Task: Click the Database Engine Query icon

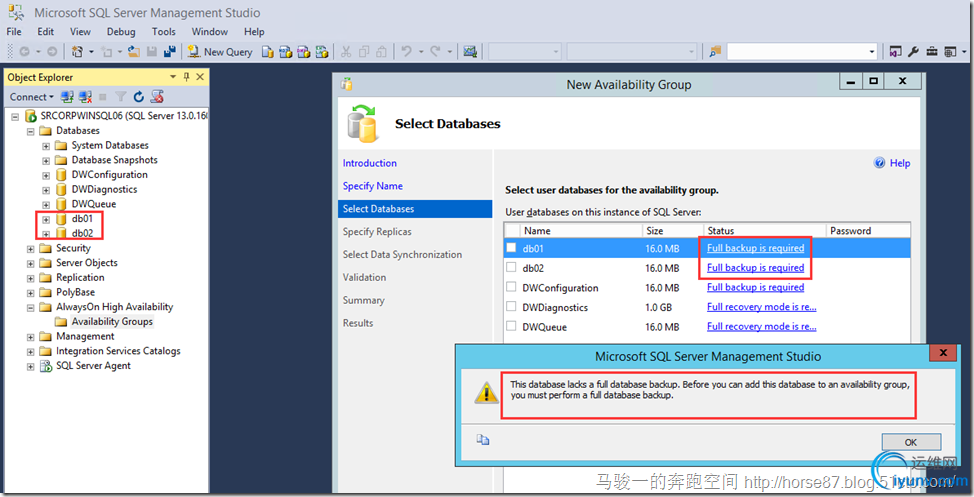Action: pos(268,52)
